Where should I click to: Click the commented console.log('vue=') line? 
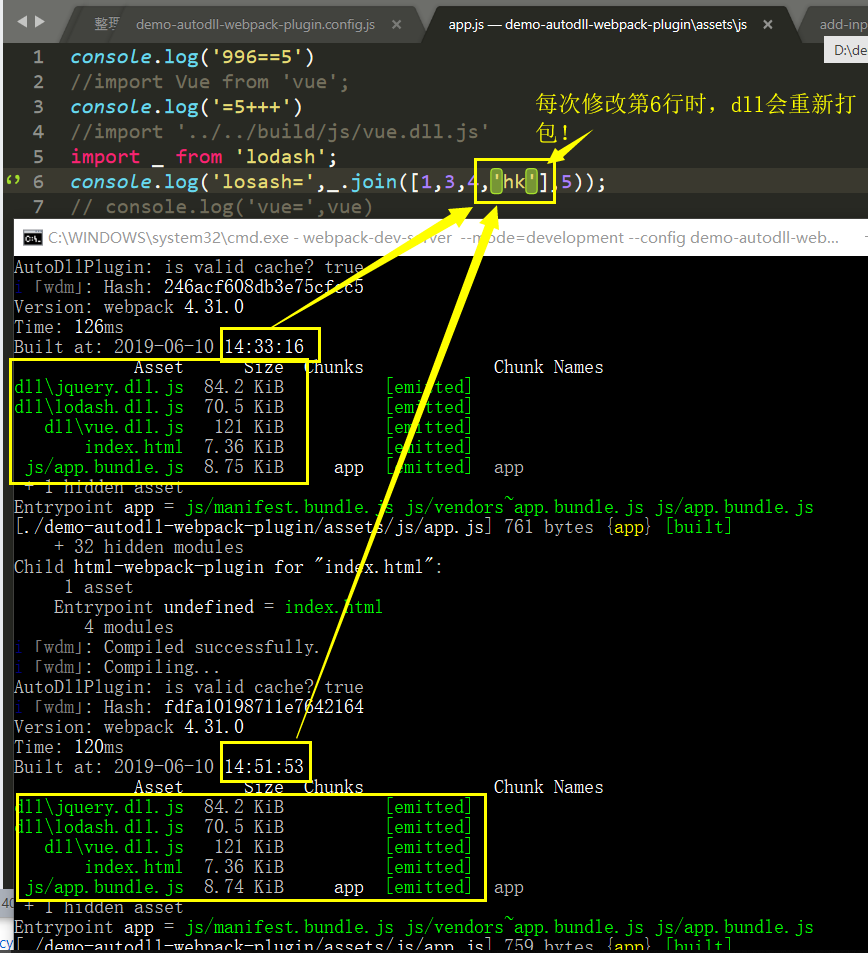[221, 207]
